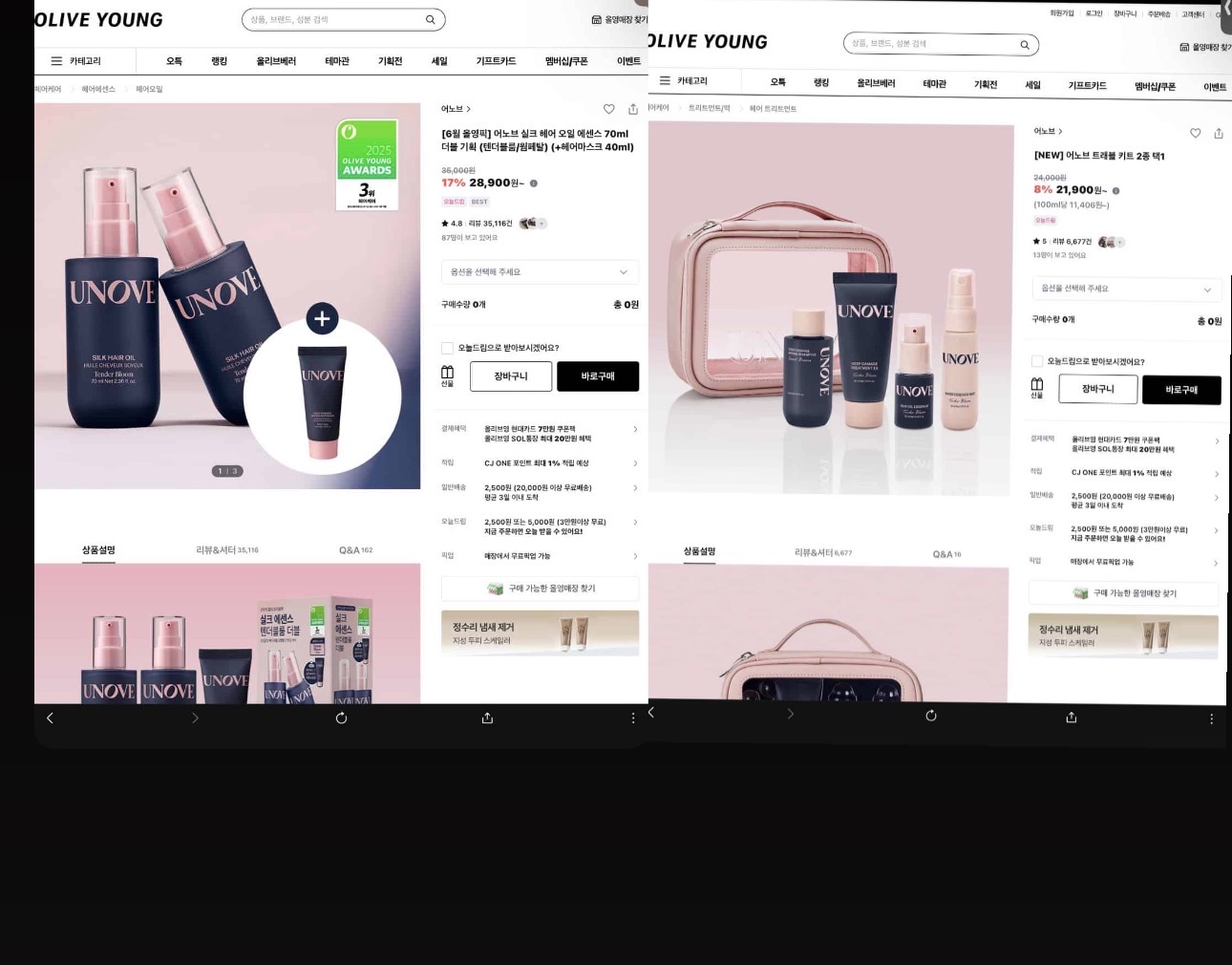Show price info icon beside 28,900원
The width and height of the screenshot is (1232, 965).
point(534,183)
